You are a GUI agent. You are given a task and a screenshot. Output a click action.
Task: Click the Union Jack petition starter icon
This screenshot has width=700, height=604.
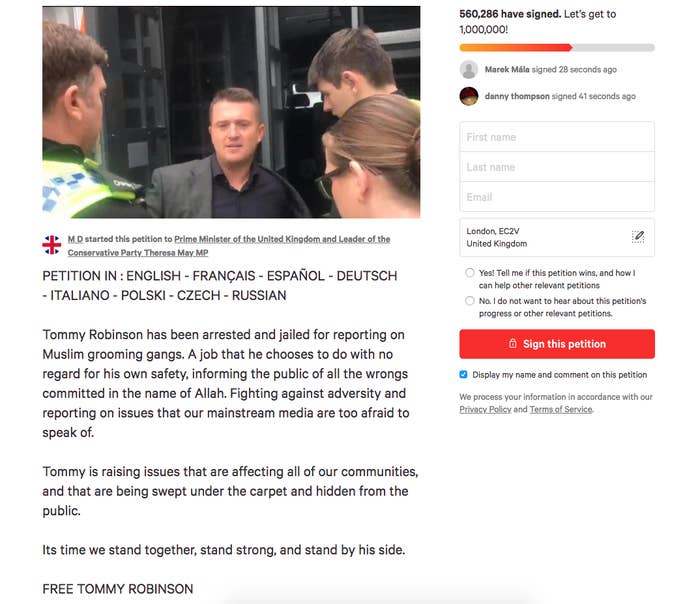tap(52, 245)
